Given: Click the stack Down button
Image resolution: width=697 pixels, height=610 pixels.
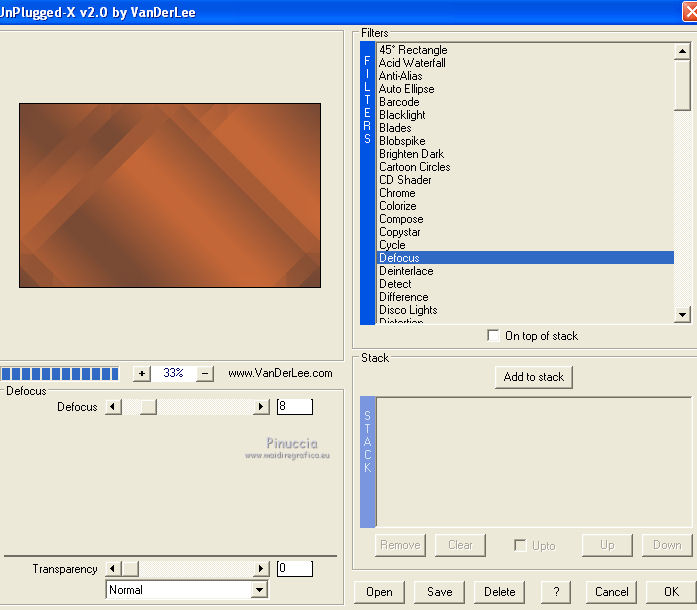Looking at the screenshot, I should [x=667, y=545].
